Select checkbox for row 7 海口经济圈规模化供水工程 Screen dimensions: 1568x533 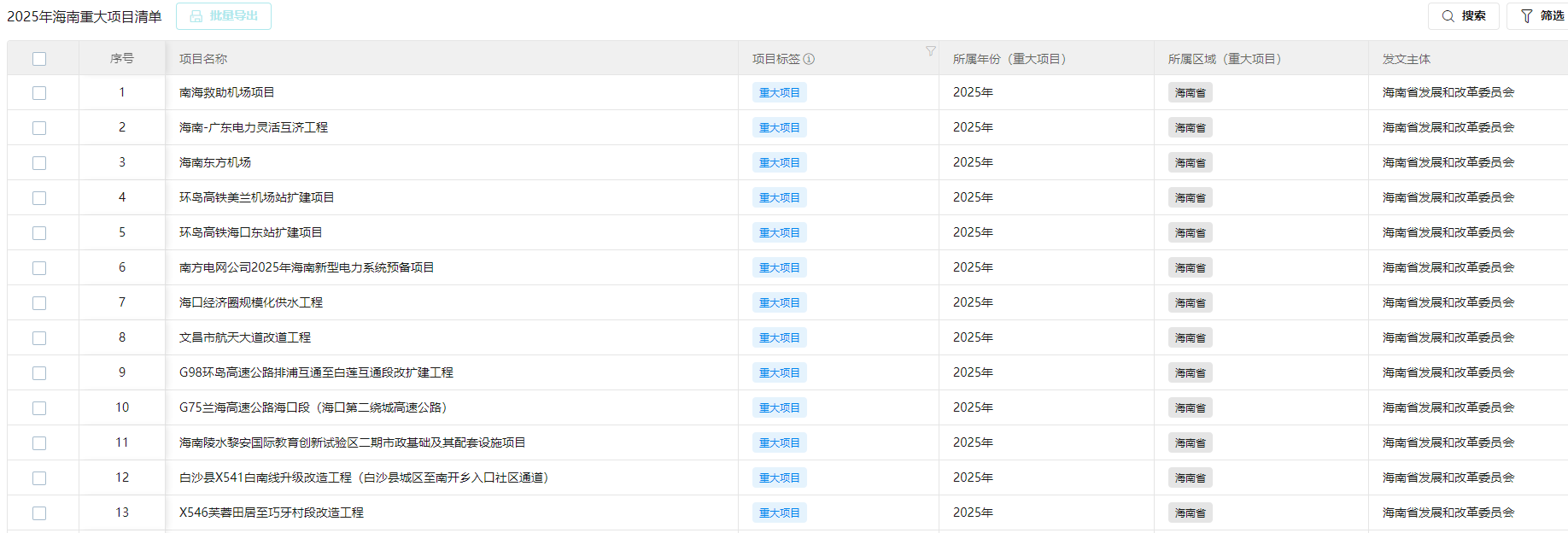[x=39, y=303]
